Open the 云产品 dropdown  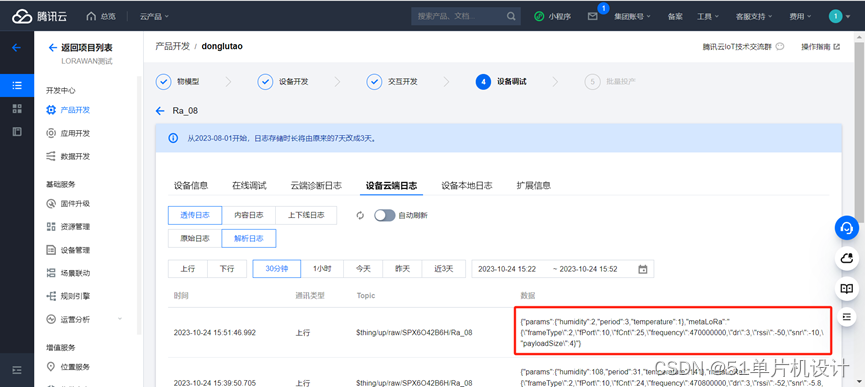(x=154, y=17)
